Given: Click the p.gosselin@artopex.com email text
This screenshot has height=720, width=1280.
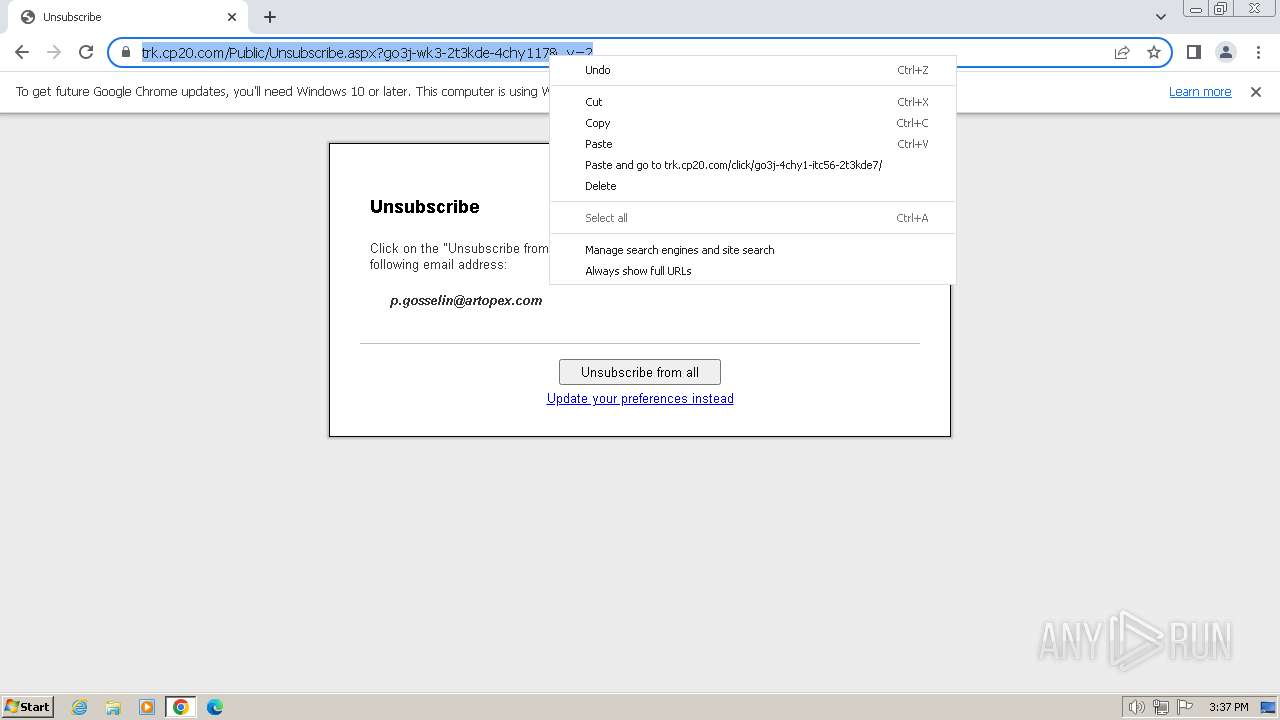Looking at the screenshot, I should (466, 300).
